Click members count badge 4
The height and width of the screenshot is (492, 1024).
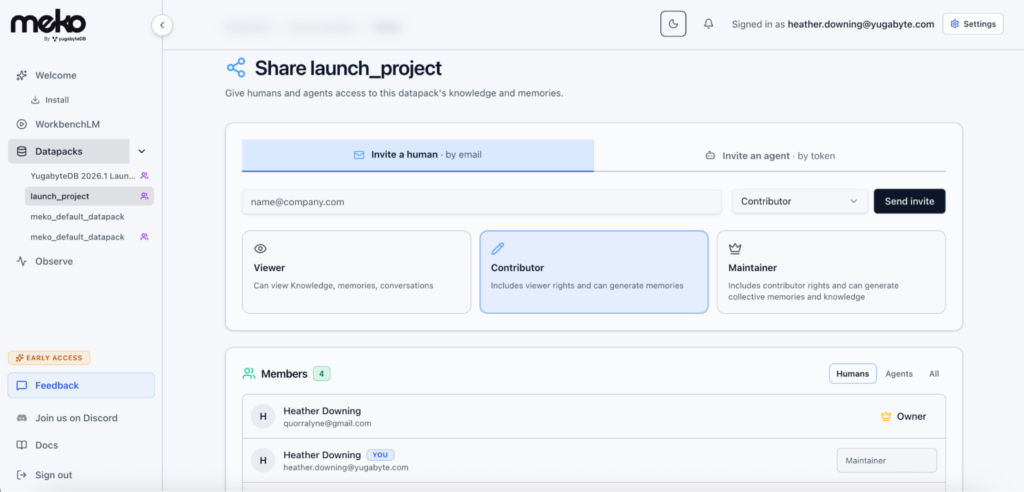point(321,374)
